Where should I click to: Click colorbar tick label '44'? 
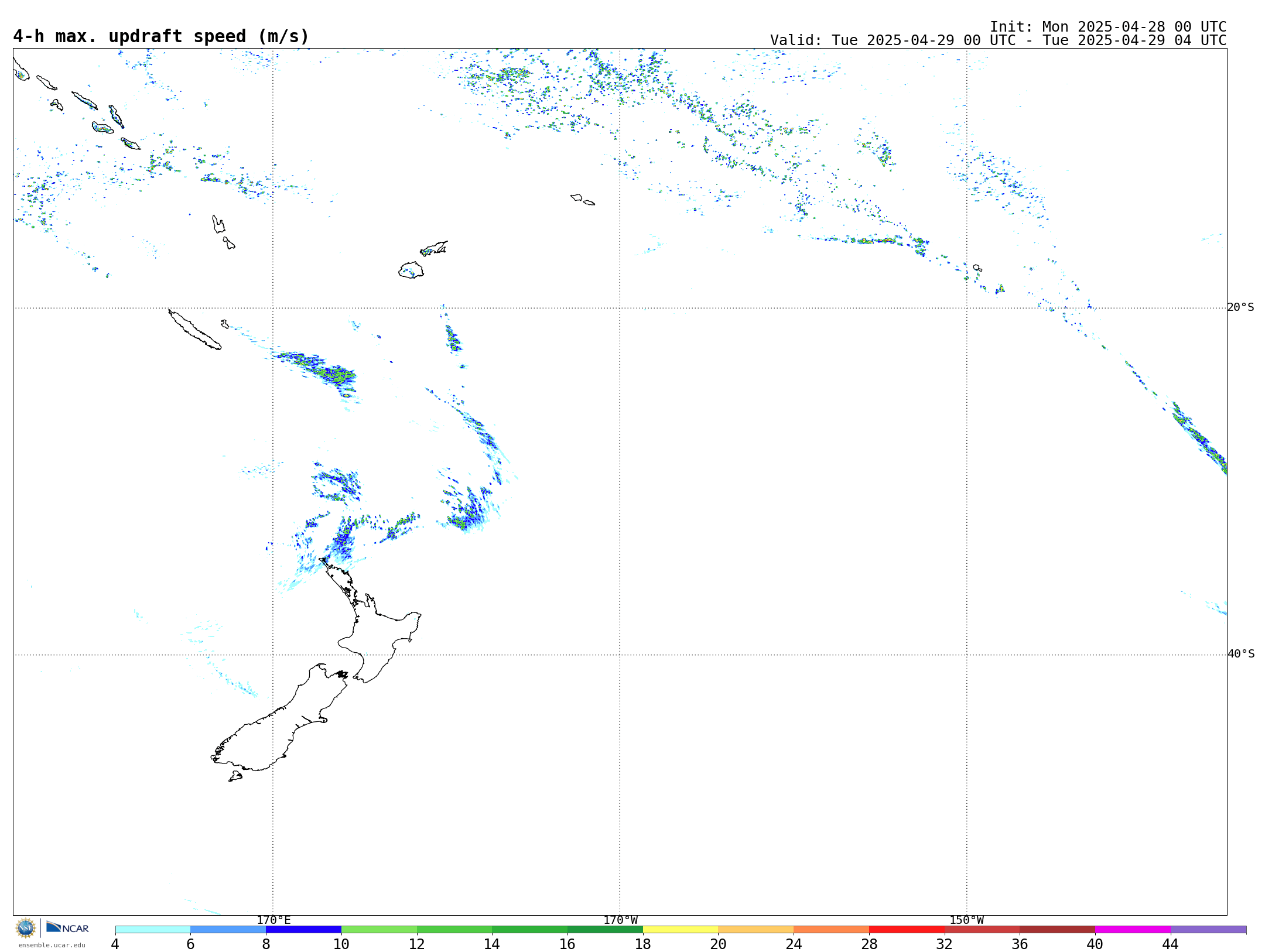coord(1170,944)
